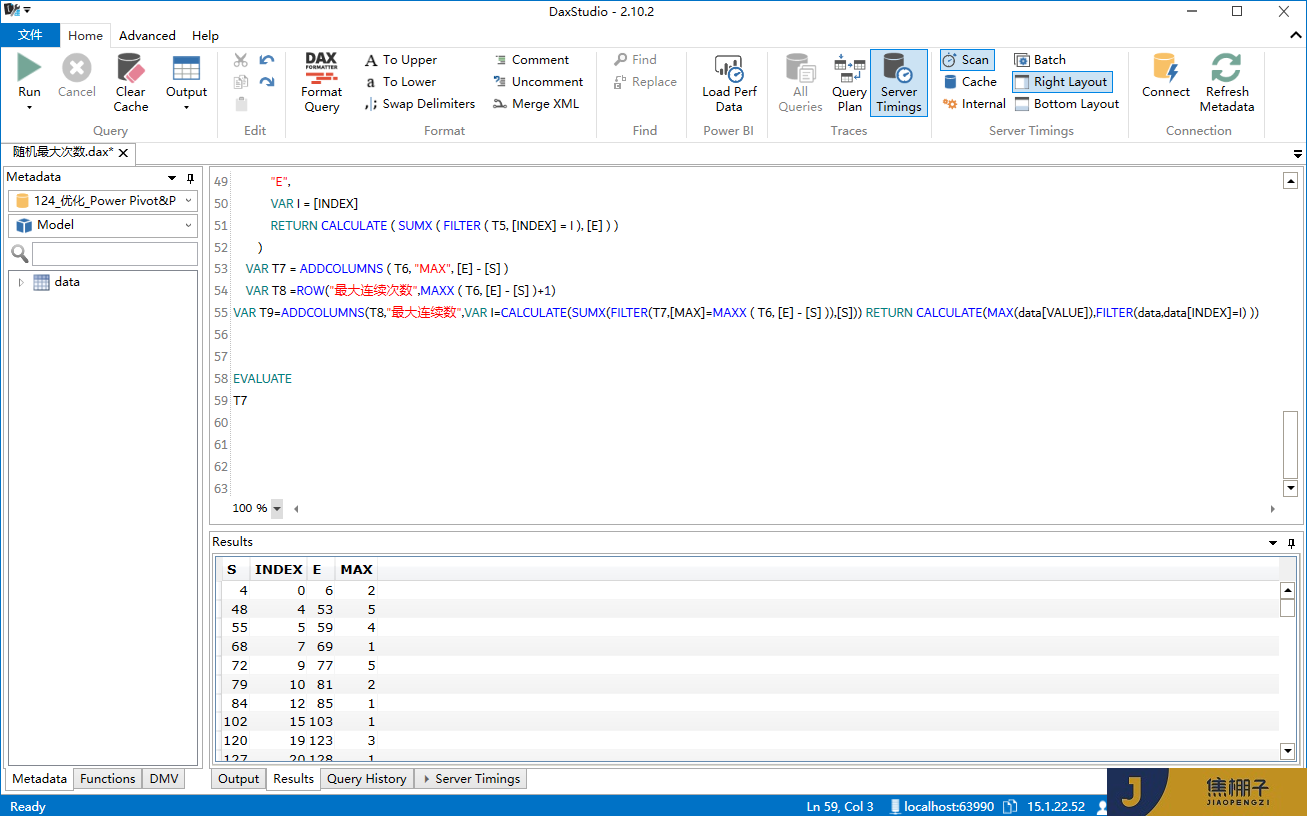Comment the selected lines
The width and height of the screenshot is (1307, 816).
click(531, 60)
